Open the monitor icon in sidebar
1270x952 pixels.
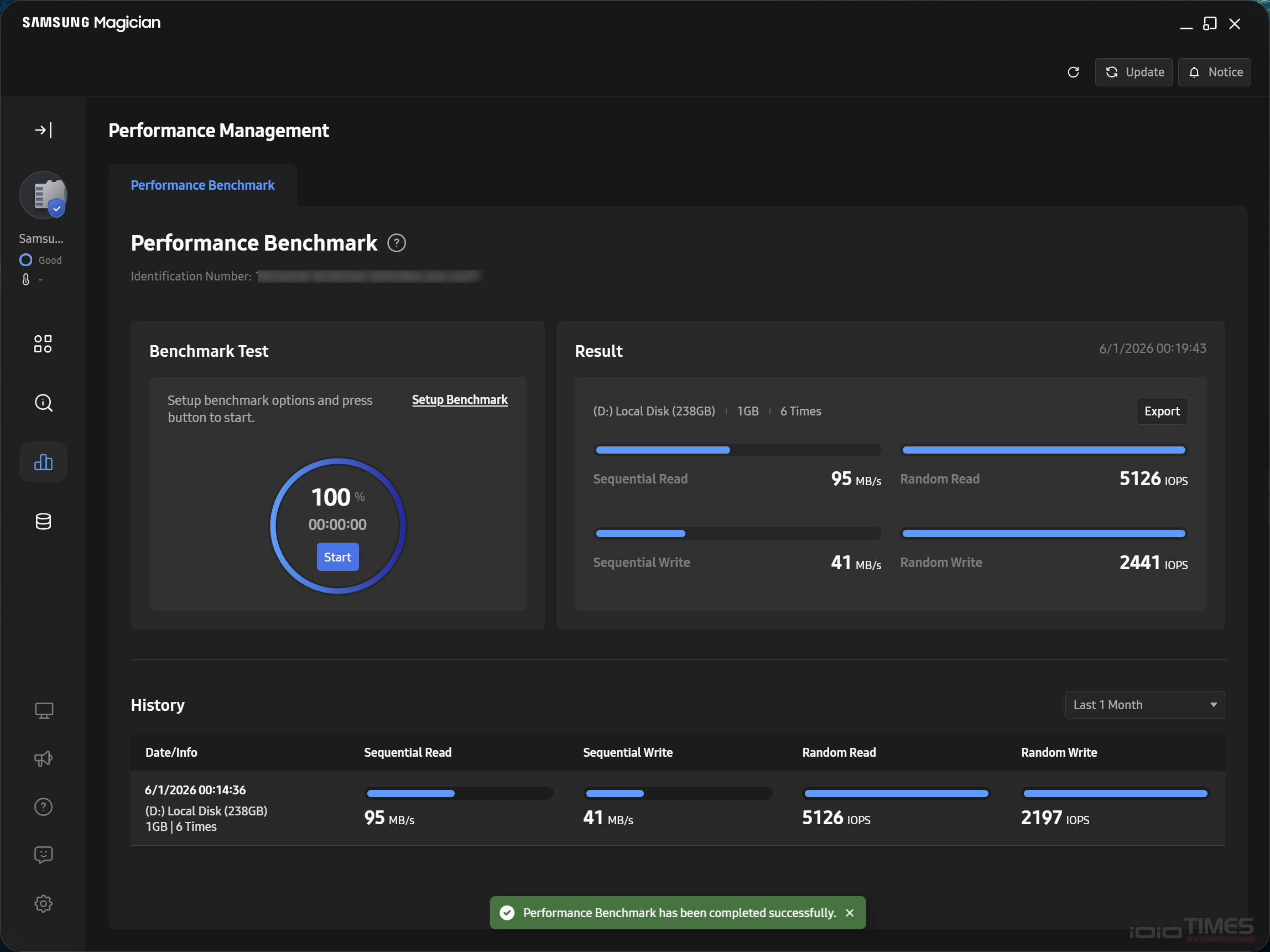tap(44, 711)
